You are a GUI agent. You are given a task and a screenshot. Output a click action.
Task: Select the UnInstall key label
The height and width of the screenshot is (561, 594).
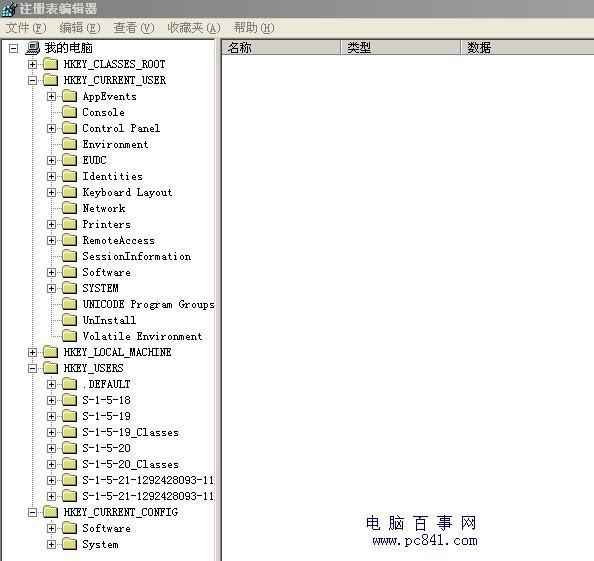[x=109, y=320]
